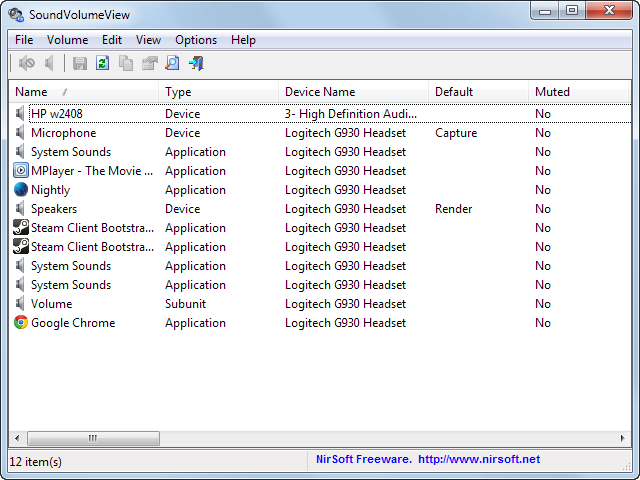Screen dimensions: 640x480
Task: Click the Nightly globe icon
Action: pyautogui.click(x=21, y=190)
